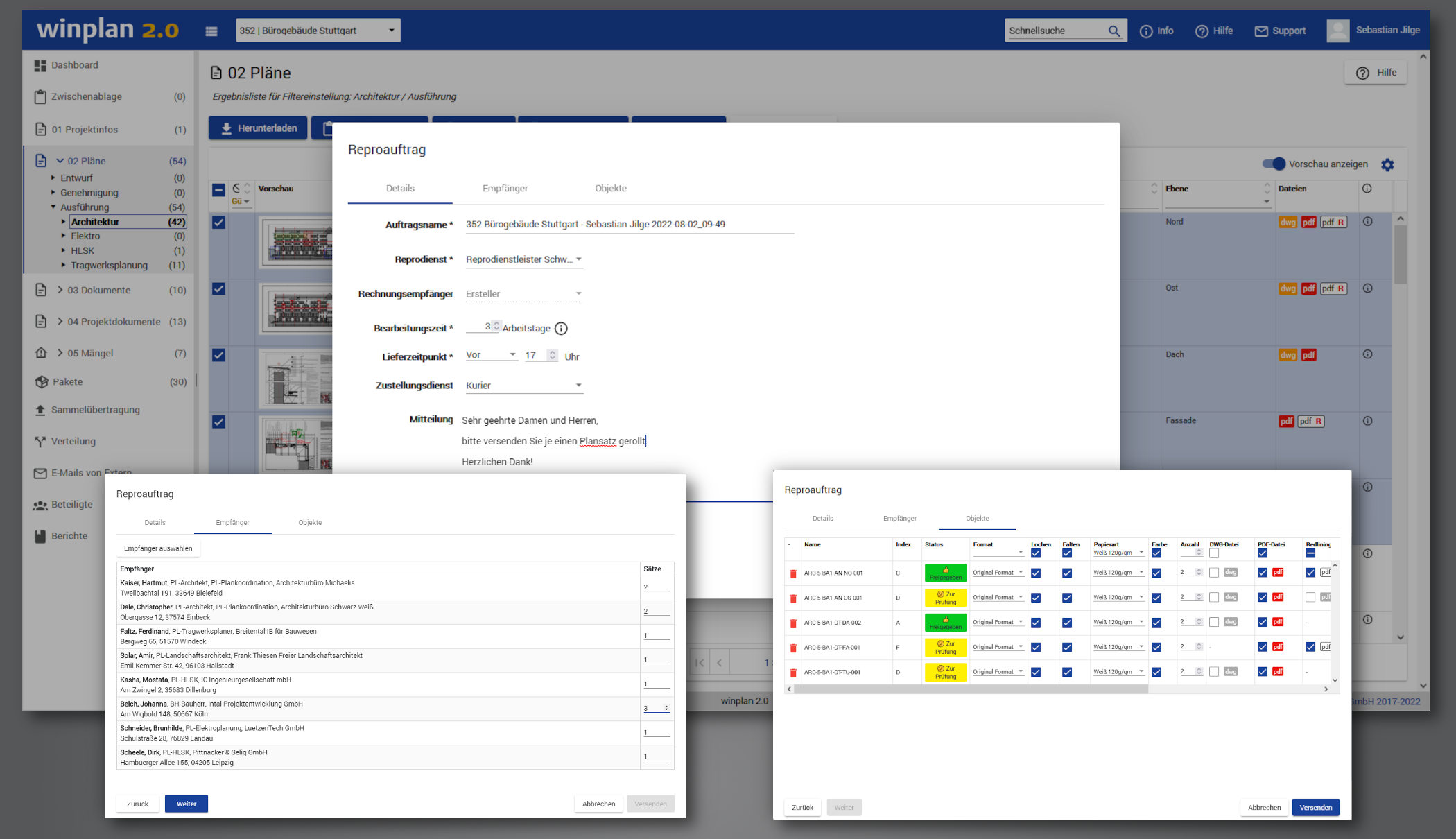The width and height of the screenshot is (1456, 839).
Task: Toggle Falten checkbox for ARC-5-BA1-AN-OS-001
Action: (x=1067, y=598)
